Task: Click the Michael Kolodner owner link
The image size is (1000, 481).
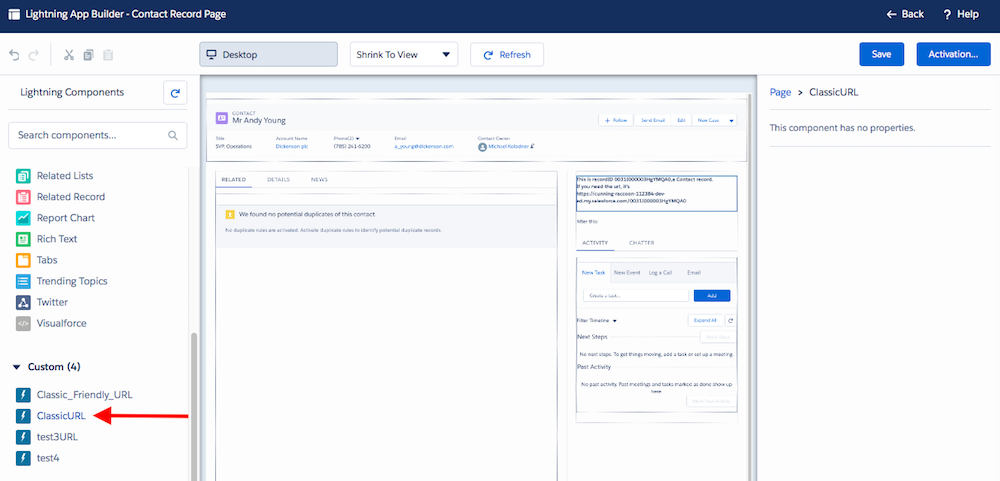Action: 509,146
